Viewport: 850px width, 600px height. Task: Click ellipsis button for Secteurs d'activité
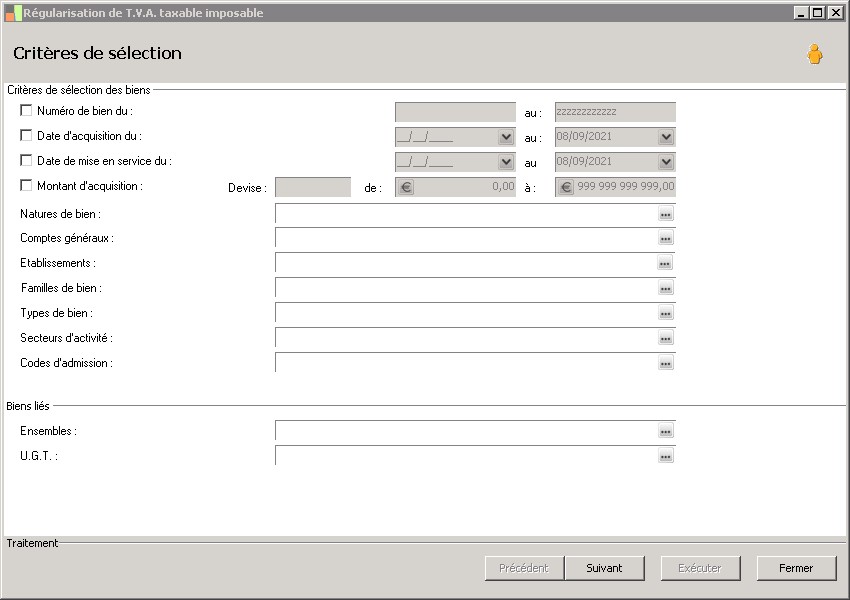tap(666, 339)
